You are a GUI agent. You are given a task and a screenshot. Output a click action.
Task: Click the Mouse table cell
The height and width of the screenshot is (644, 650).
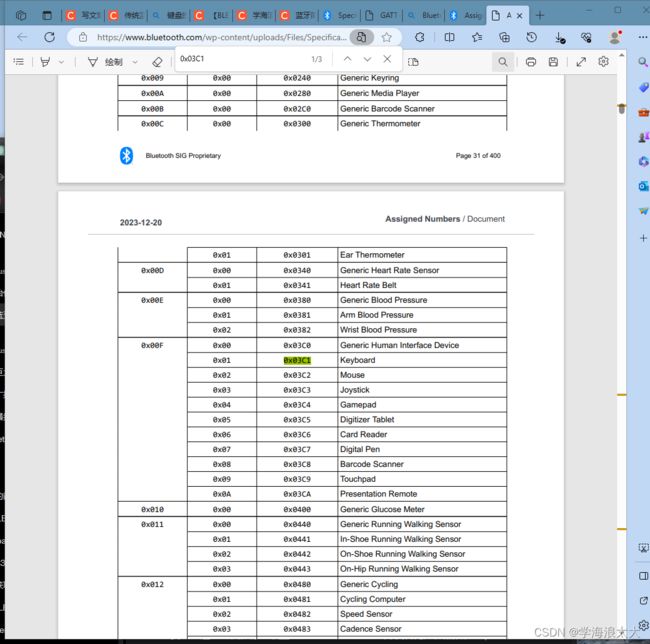tap(422, 375)
